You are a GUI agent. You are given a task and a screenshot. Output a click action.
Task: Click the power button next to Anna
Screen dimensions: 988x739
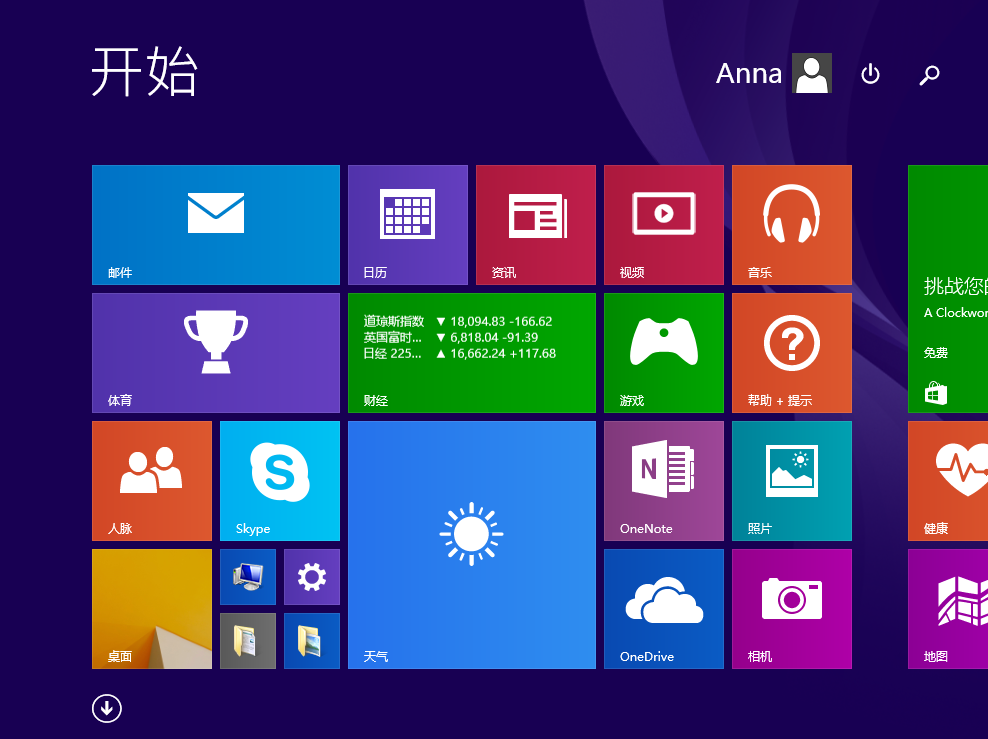coord(870,74)
